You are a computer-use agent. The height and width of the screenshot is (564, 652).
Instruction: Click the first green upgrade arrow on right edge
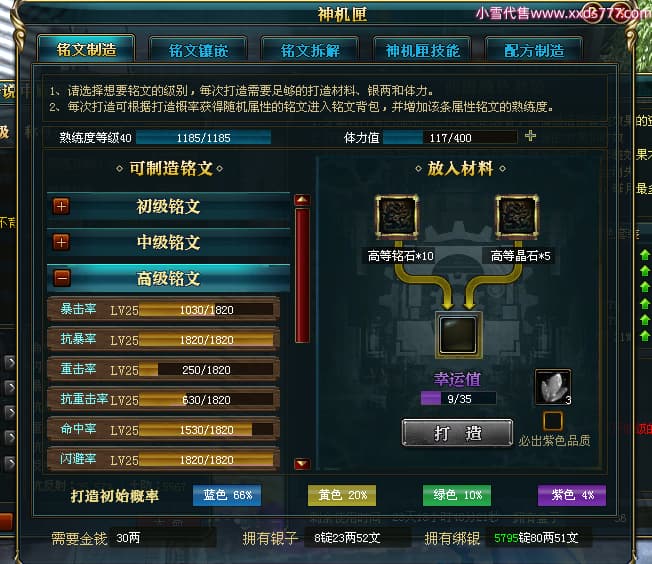click(645, 254)
